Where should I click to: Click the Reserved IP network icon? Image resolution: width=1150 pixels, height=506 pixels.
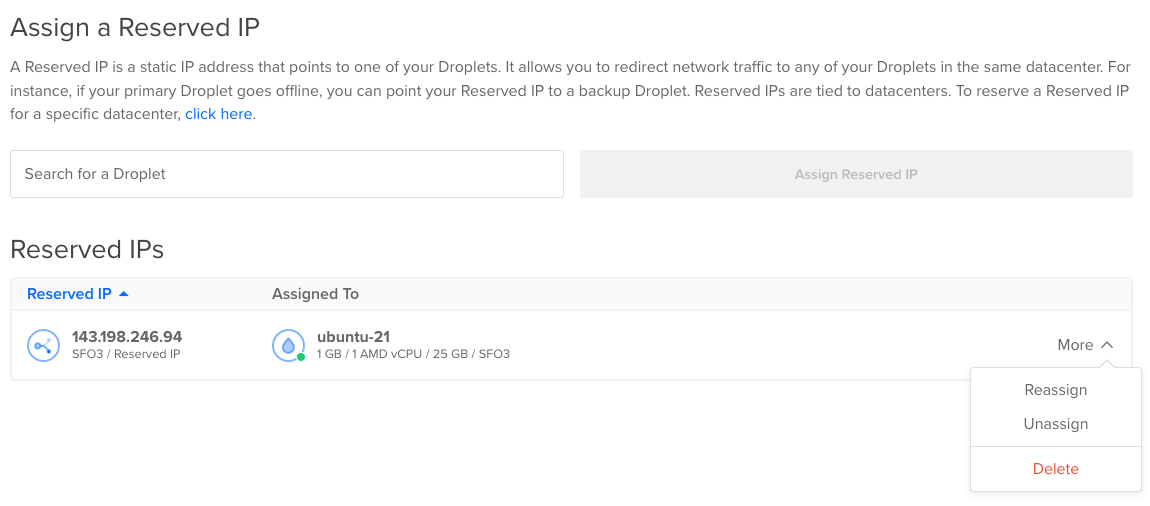pos(43,345)
